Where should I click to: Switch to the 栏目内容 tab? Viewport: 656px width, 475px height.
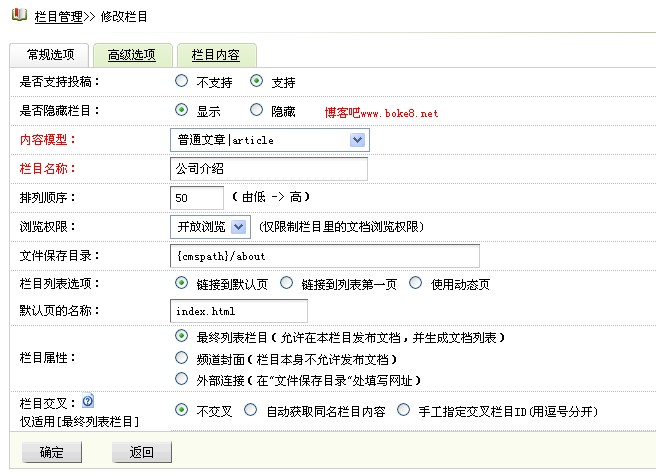pos(215,55)
